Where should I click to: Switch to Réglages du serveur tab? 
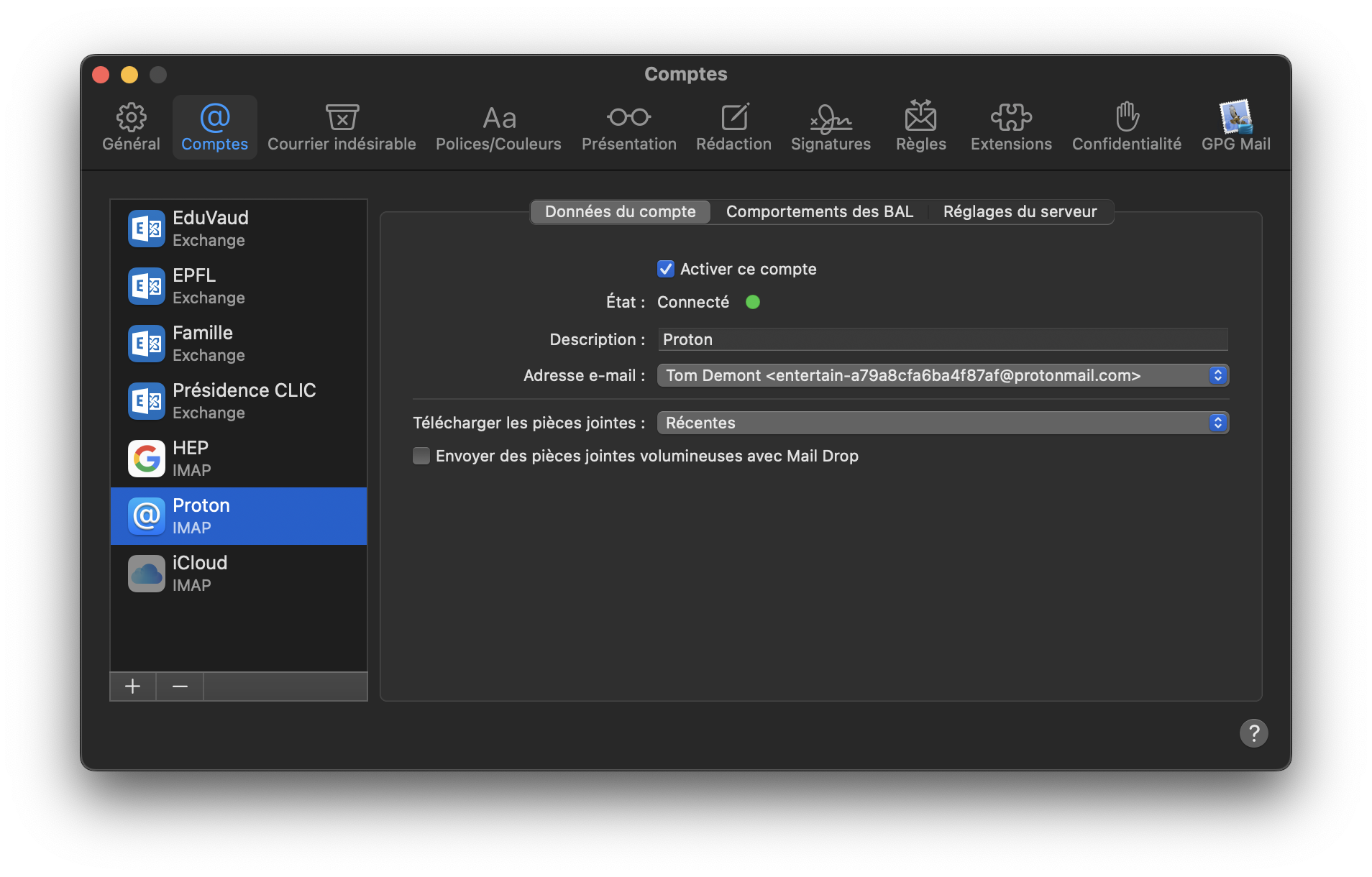[1020, 211]
